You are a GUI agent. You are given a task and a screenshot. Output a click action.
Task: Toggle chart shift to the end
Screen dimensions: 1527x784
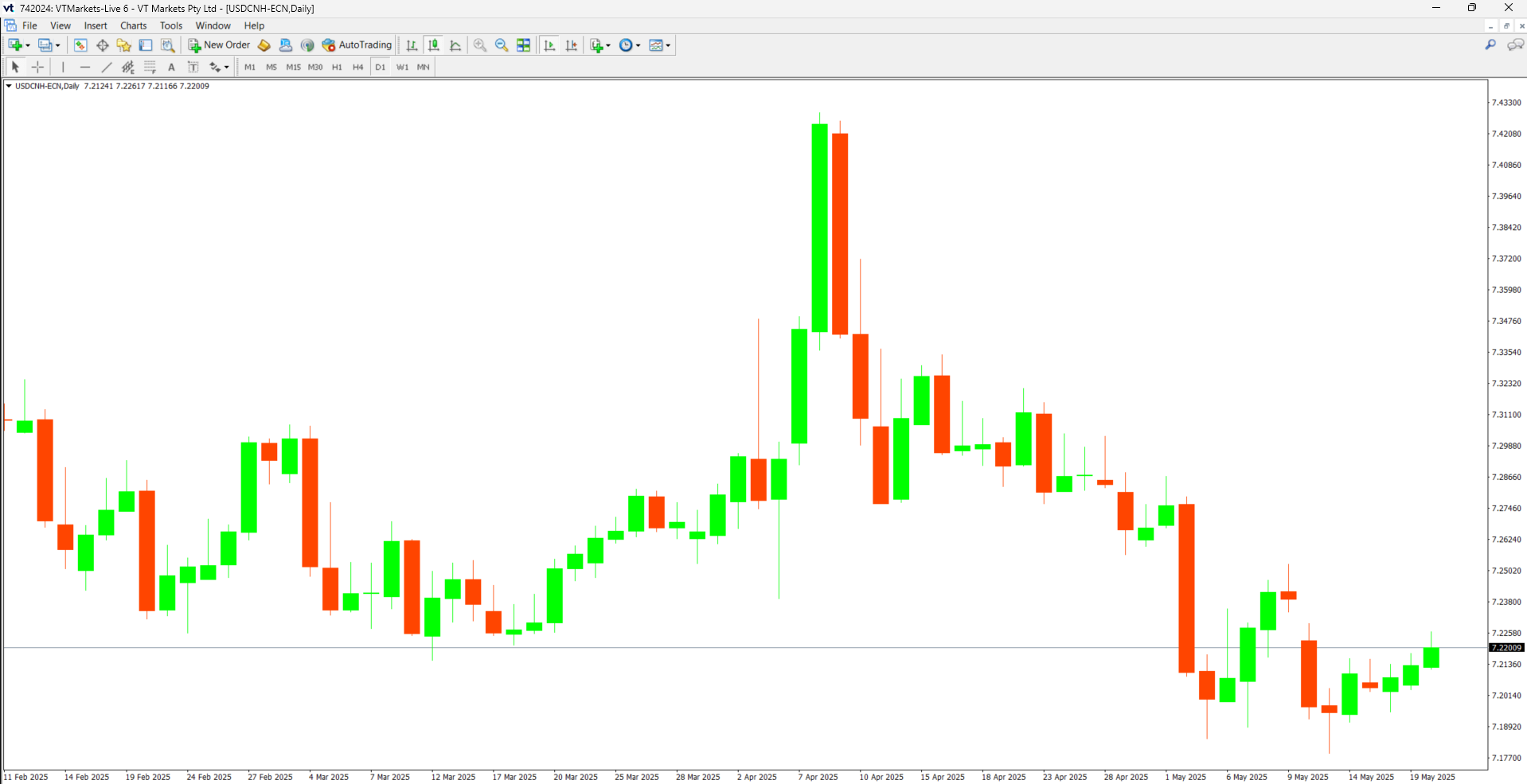coord(571,45)
